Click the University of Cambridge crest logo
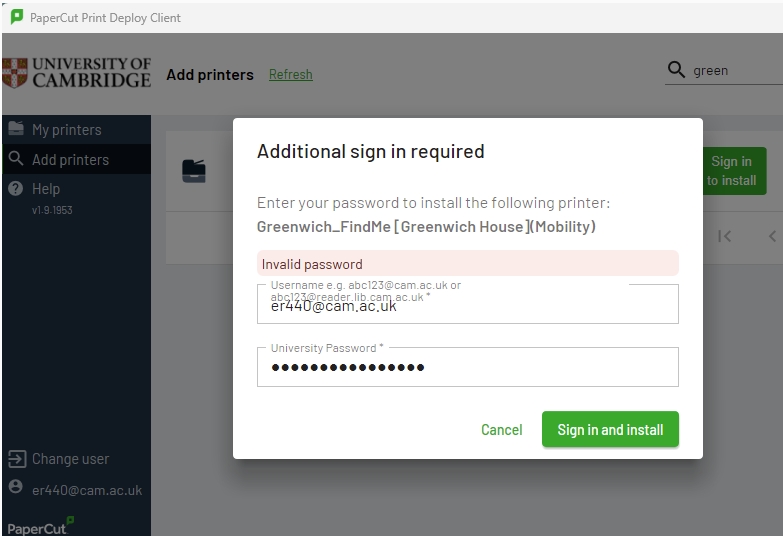 pyautogui.click(x=15, y=73)
